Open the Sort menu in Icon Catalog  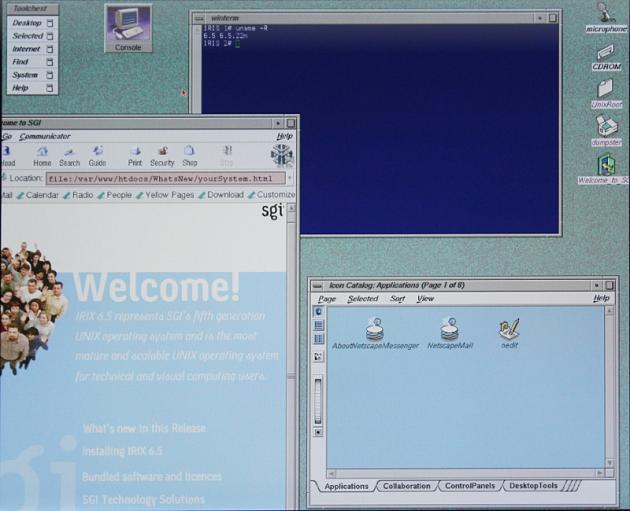point(397,299)
